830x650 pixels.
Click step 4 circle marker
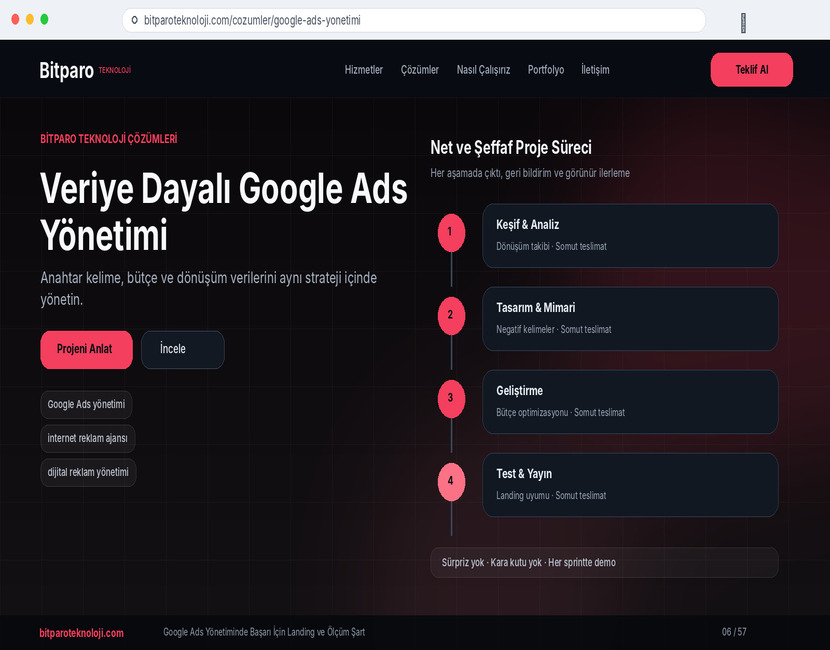coord(451,482)
